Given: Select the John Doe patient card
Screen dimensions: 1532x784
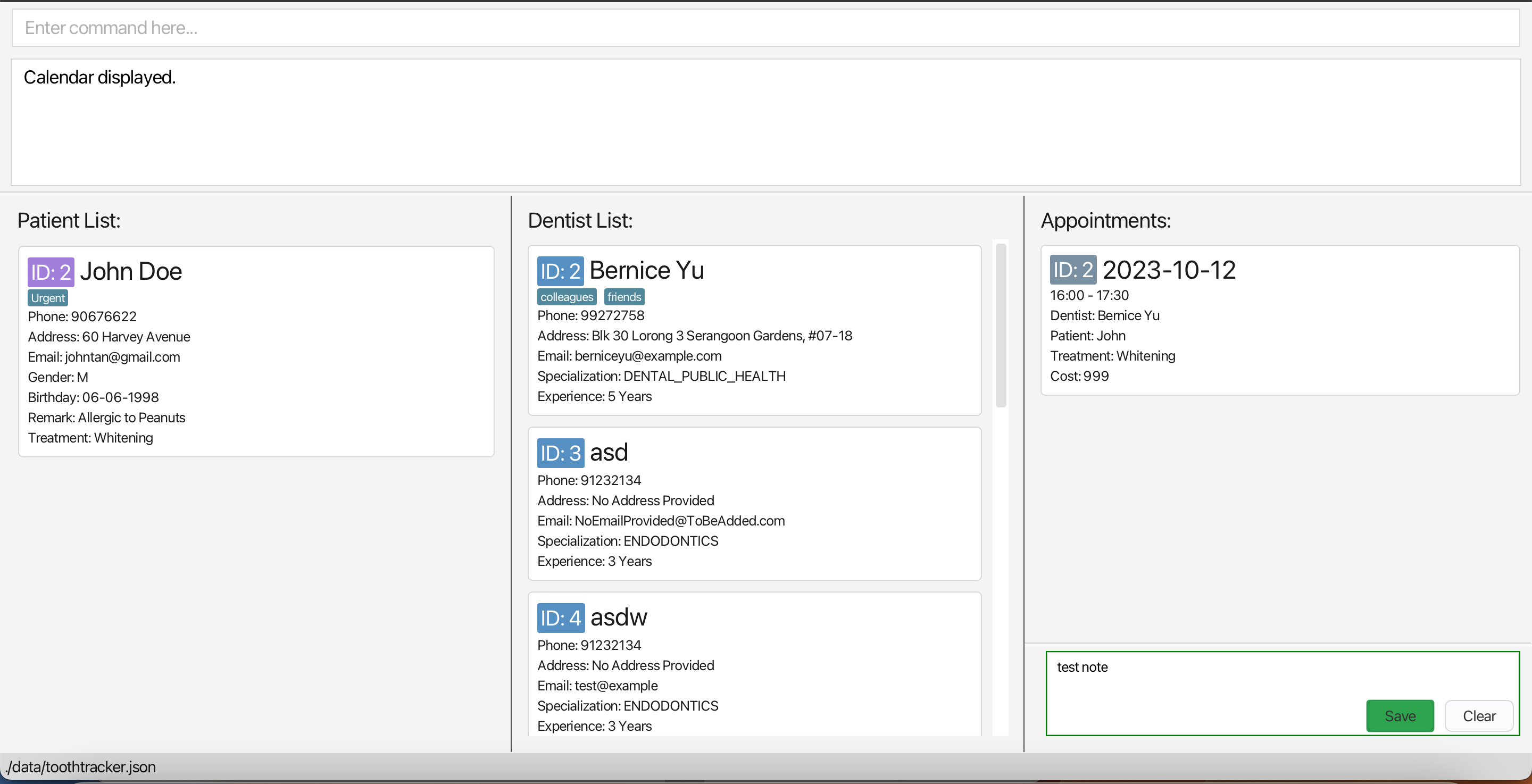Looking at the screenshot, I should click(x=256, y=351).
